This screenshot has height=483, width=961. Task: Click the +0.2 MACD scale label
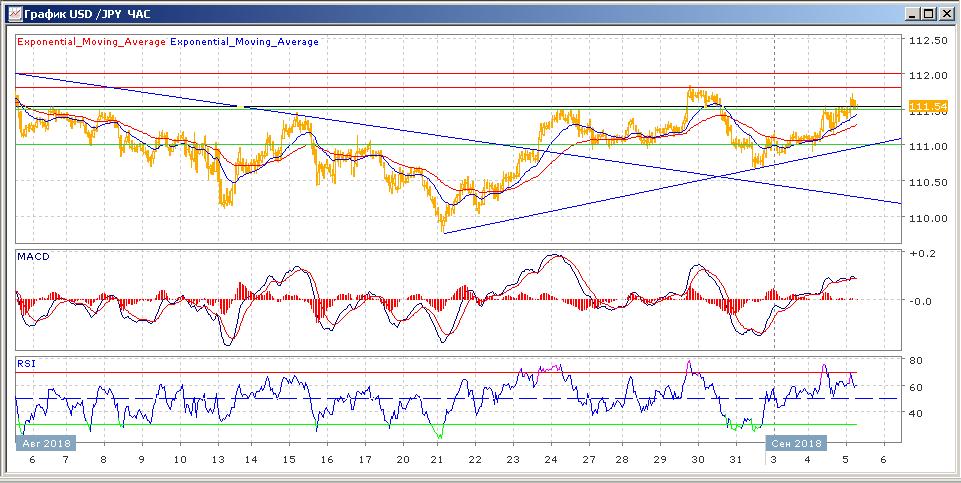coord(923,253)
